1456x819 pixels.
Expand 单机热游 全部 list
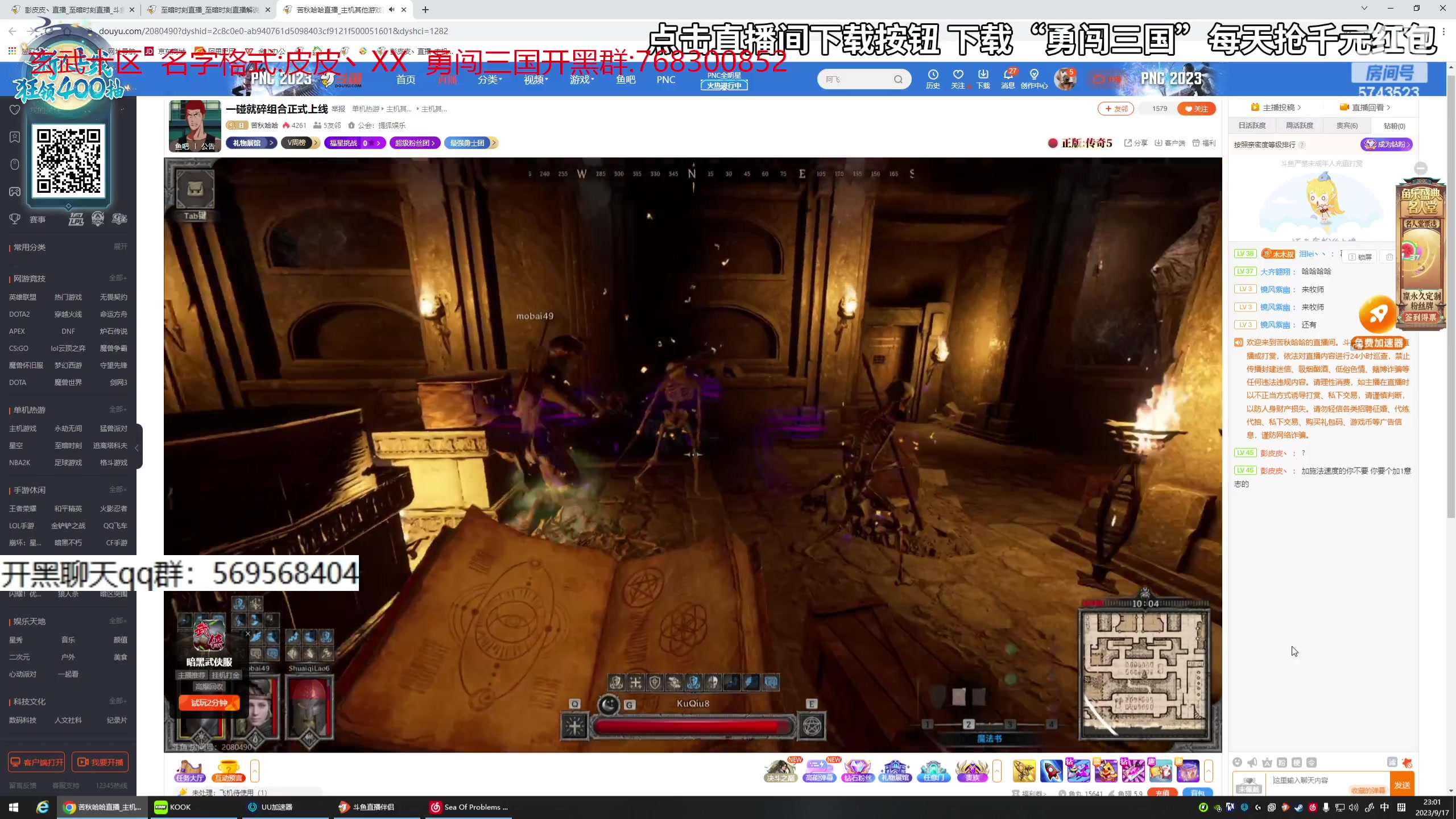[118, 409]
